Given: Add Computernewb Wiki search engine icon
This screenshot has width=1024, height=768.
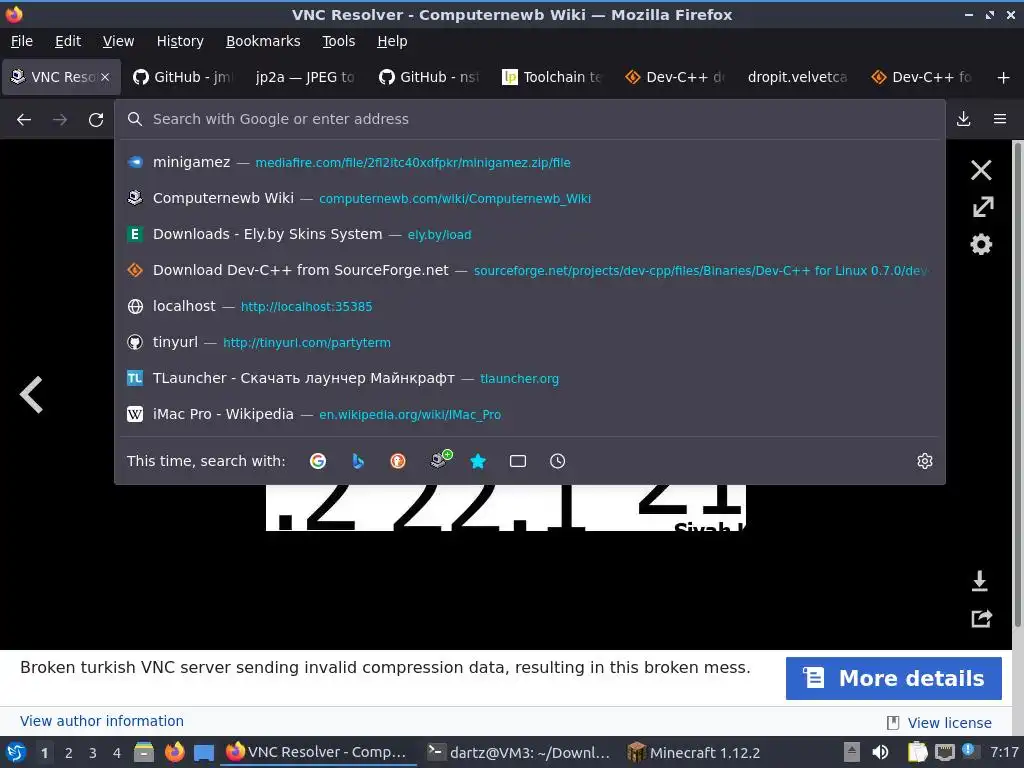Looking at the screenshot, I should [441, 459].
